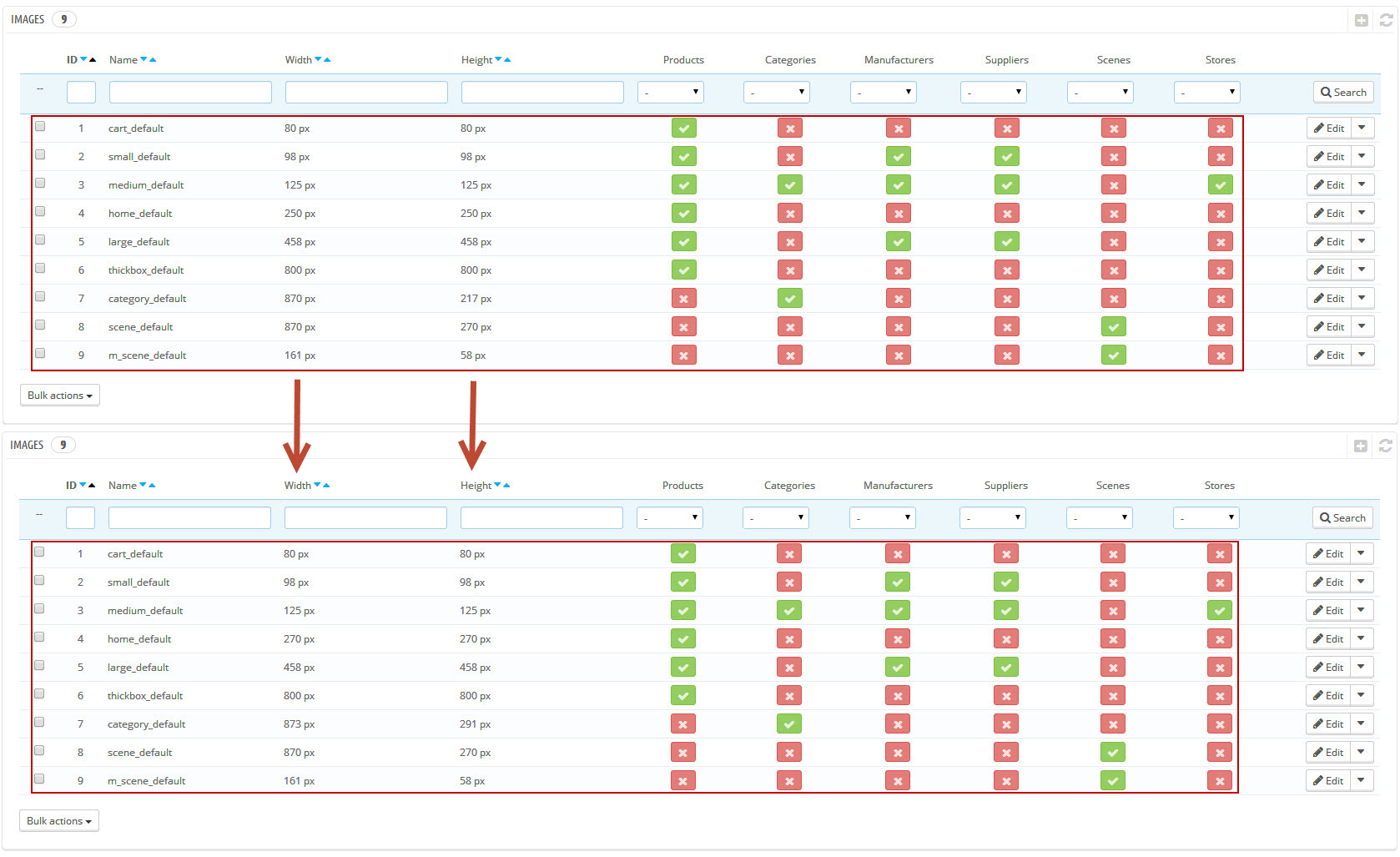
Task: Expand actions arrow beside Edit for scene_default bottom row
Action: tap(1362, 753)
